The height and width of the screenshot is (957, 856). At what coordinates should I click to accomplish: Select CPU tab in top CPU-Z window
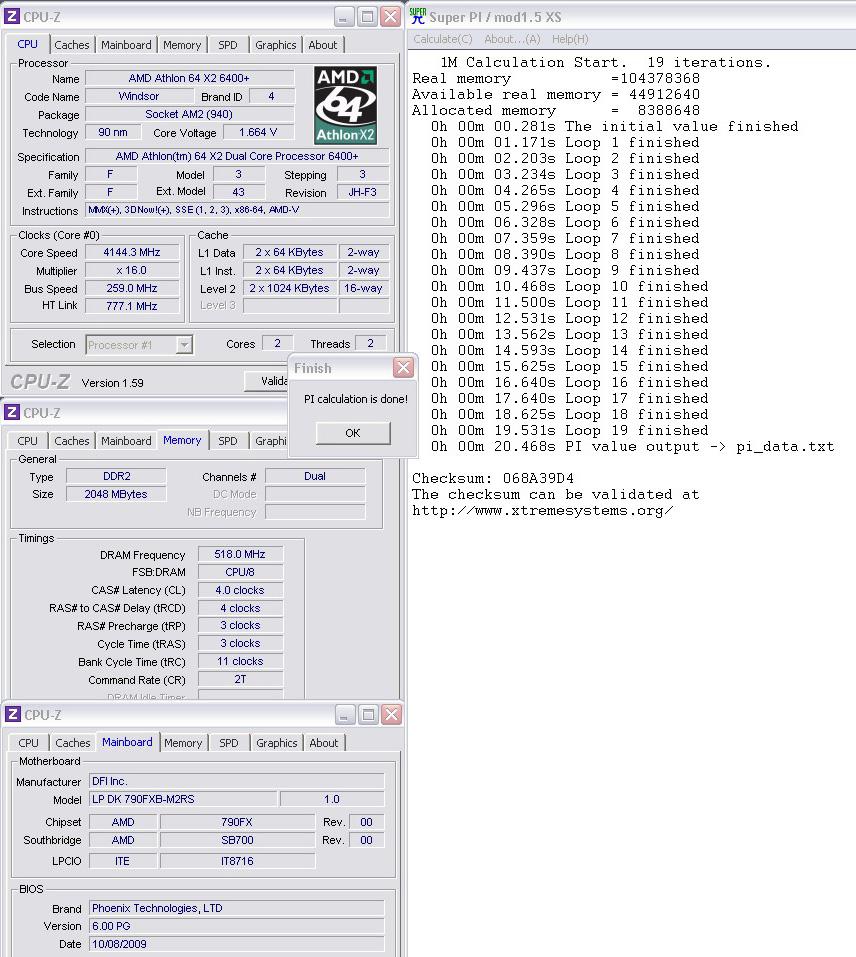(x=27, y=44)
